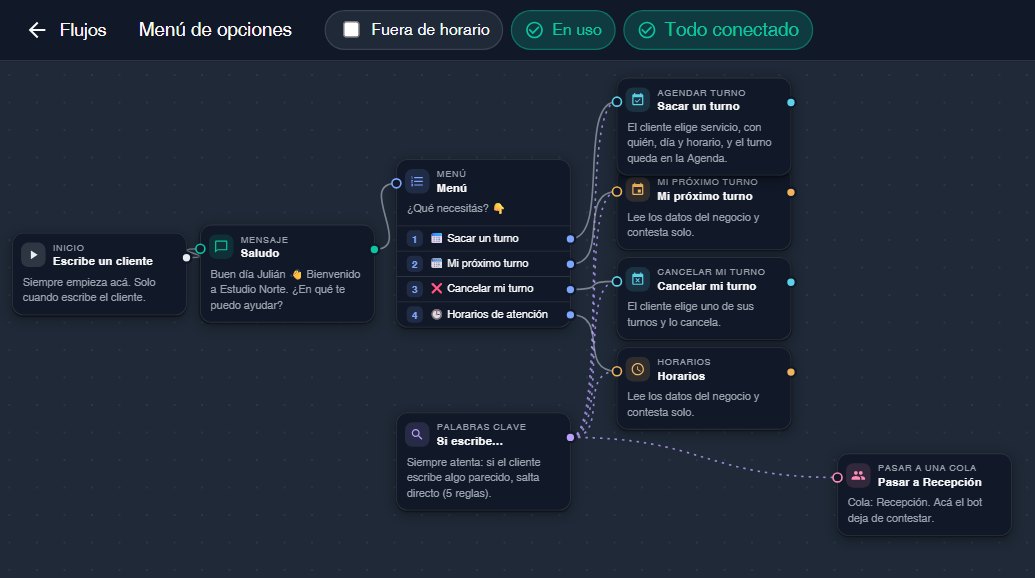Click the pink input port of Pasar a Recepción node
The image size is (1035, 578).
click(x=837, y=477)
